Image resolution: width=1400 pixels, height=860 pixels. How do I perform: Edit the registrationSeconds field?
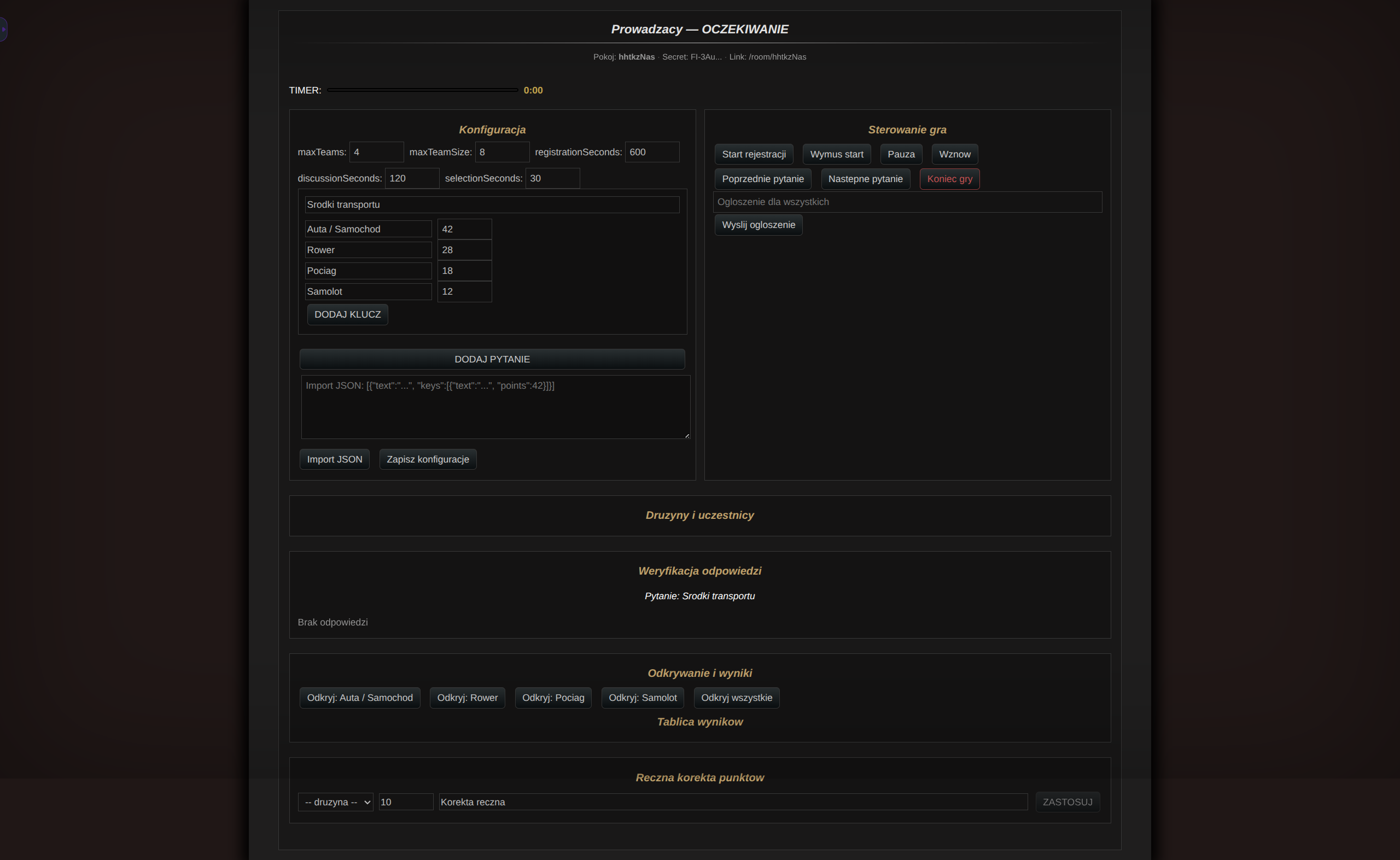point(652,152)
